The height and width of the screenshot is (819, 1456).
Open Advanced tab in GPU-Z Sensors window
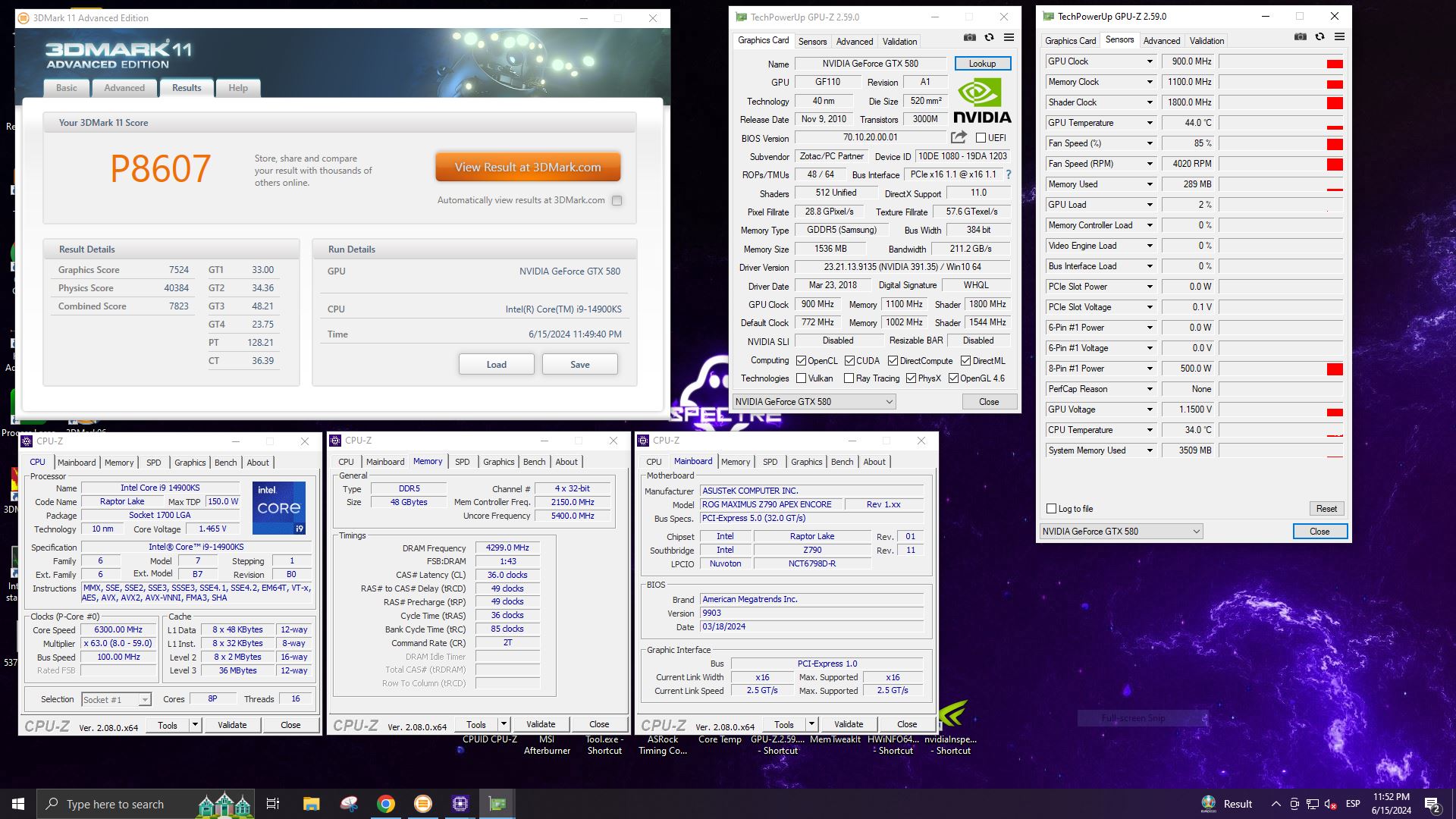[1162, 41]
